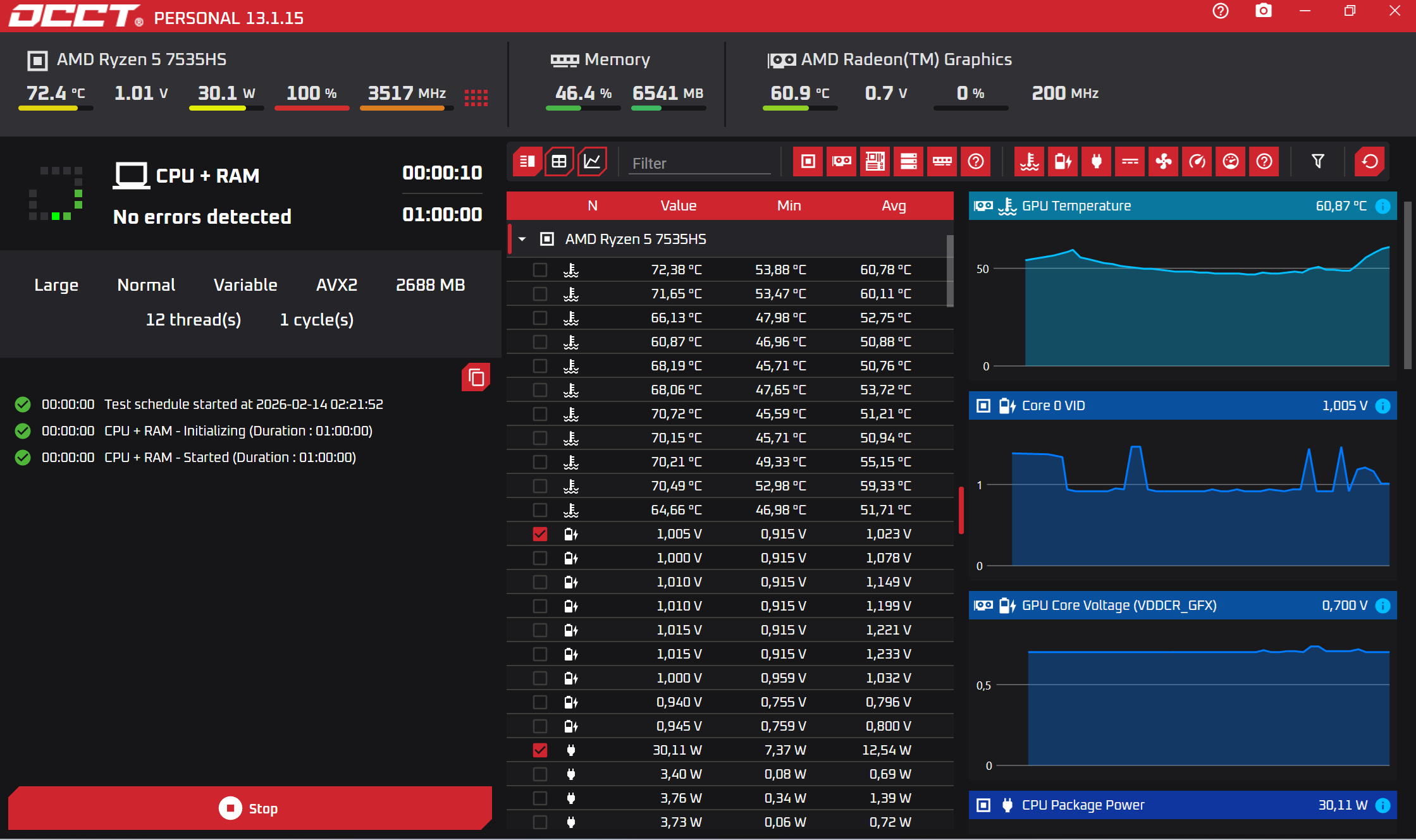Sort by the Min column header
Screen dimensions: 1416x840
coord(789,205)
